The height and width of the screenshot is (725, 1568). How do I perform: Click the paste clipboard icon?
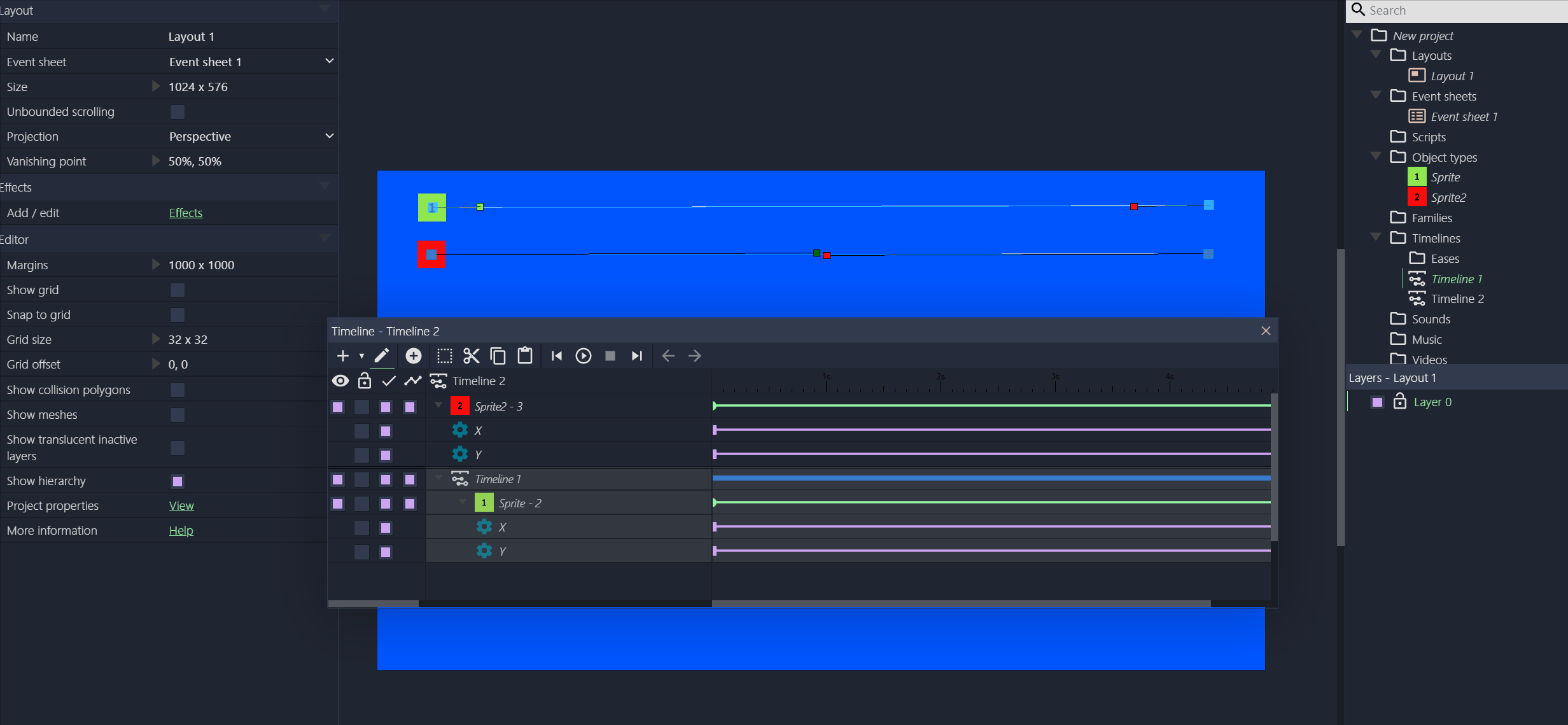point(525,356)
